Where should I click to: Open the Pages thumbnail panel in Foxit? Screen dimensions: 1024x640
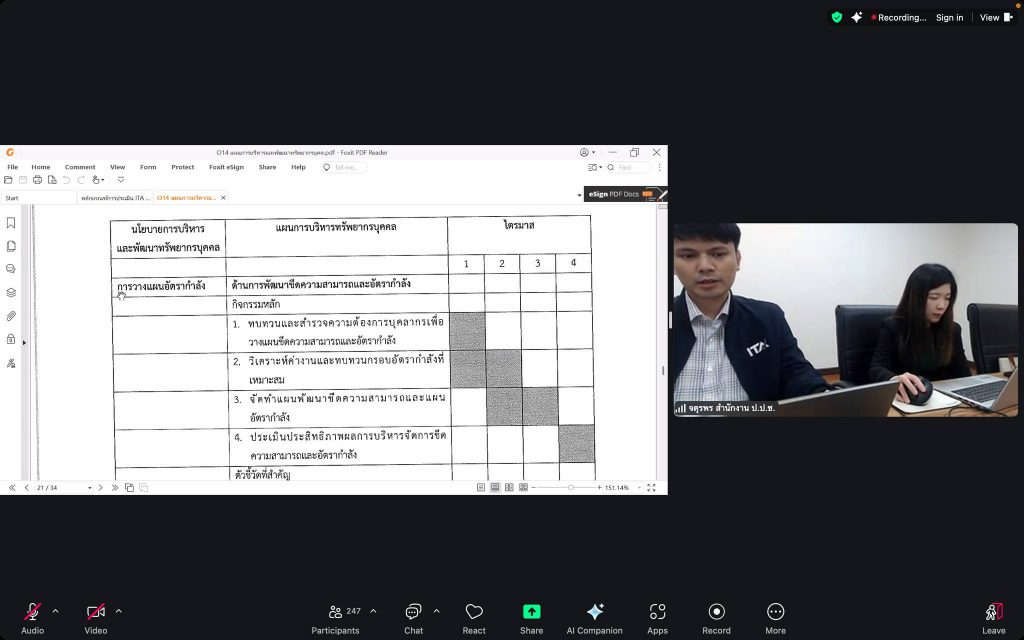click(x=11, y=246)
